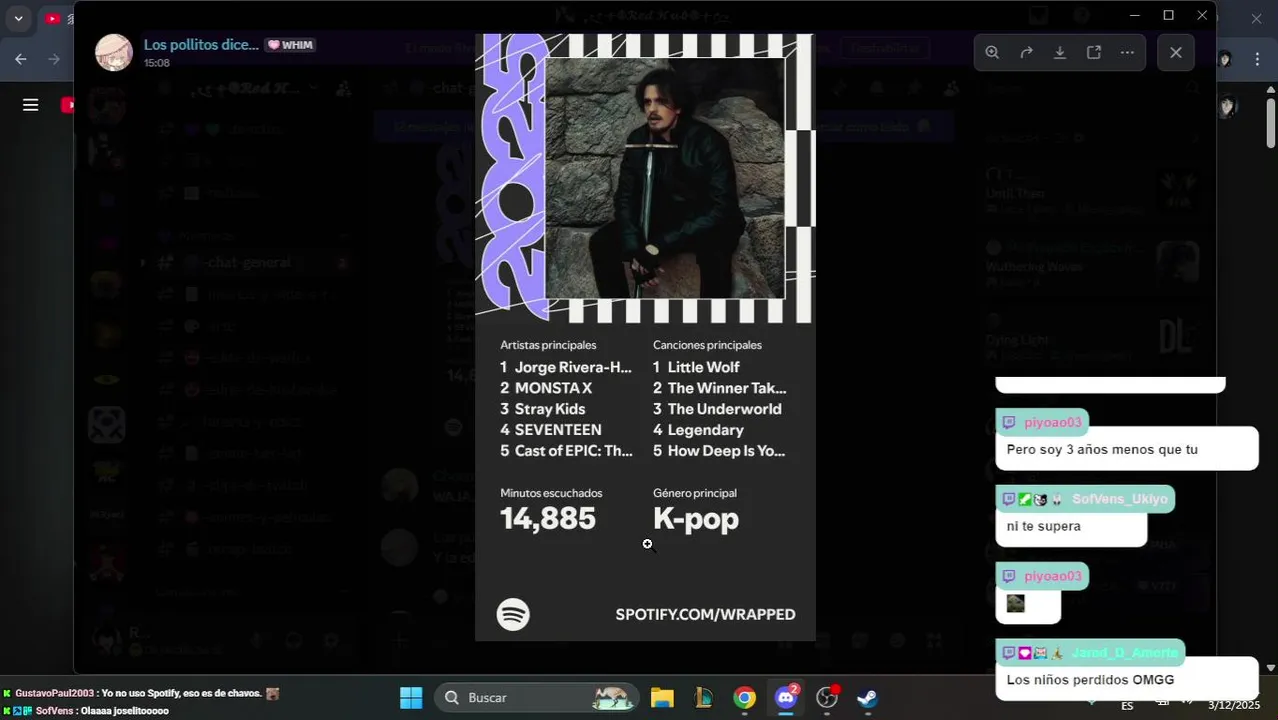Click the Spotify Wrapped image preview
Screen dimensions: 1278x720
pyautogui.click(x=645, y=337)
